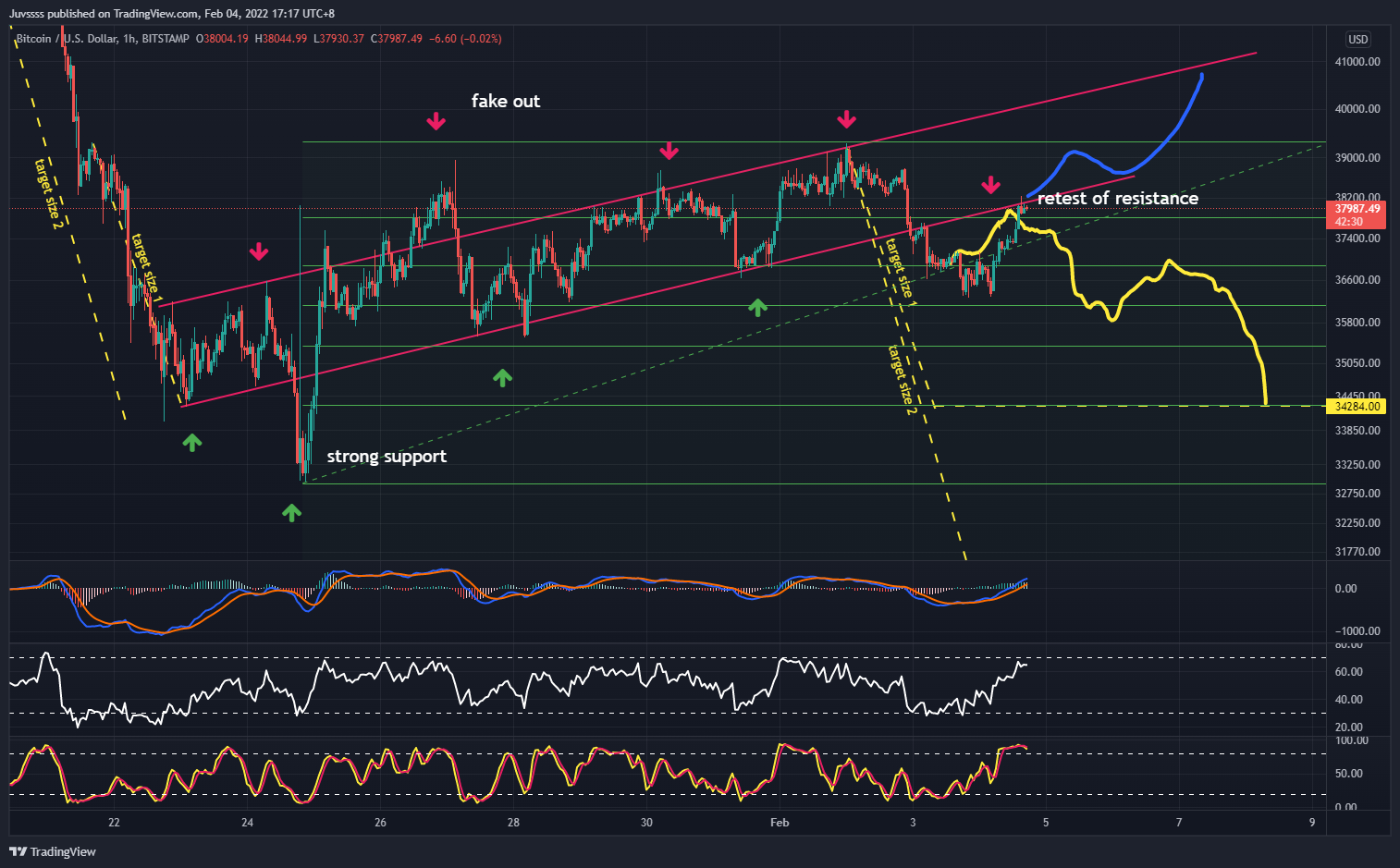The height and width of the screenshot is (868, 1400).
Task: Click the 33250.00 price axis label
Action: 1357,465
